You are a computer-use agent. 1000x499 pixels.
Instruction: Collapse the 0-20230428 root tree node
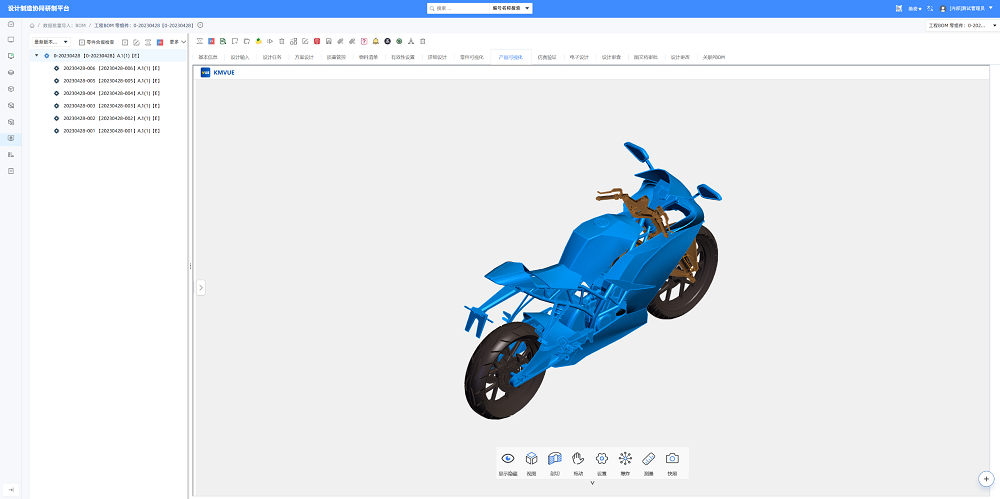[x=36, y=56]
